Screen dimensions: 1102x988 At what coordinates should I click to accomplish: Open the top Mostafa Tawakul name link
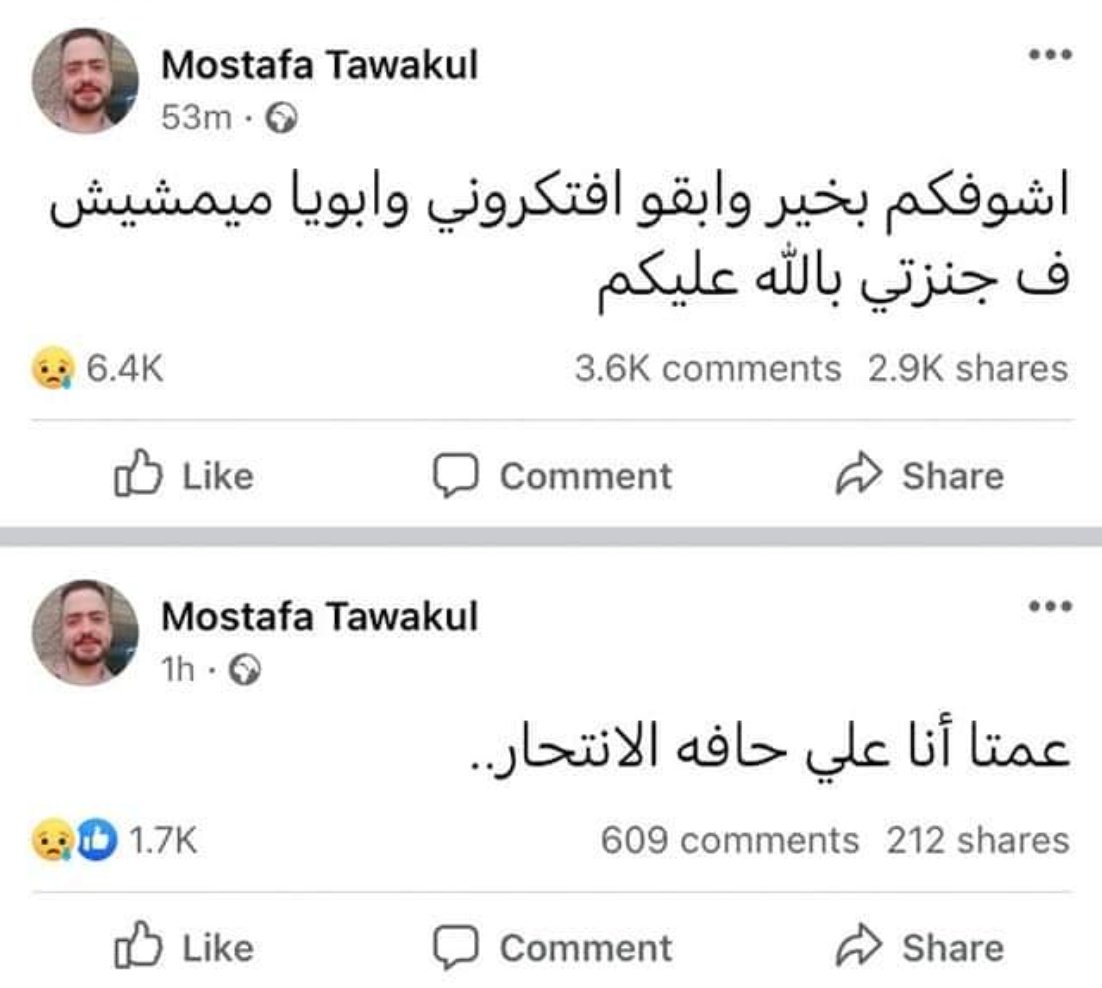coord(319,66)
